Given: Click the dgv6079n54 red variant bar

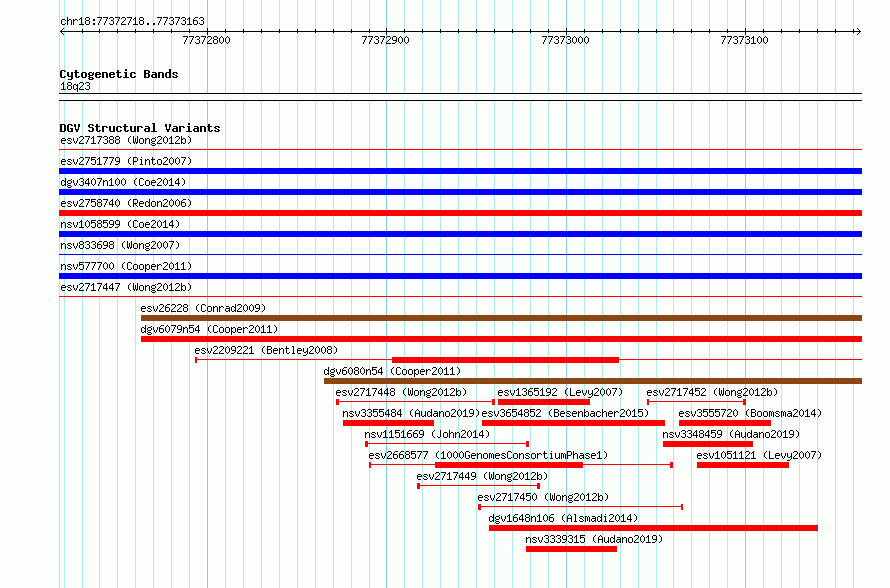Looking at the screenshot, I should 501,339.
